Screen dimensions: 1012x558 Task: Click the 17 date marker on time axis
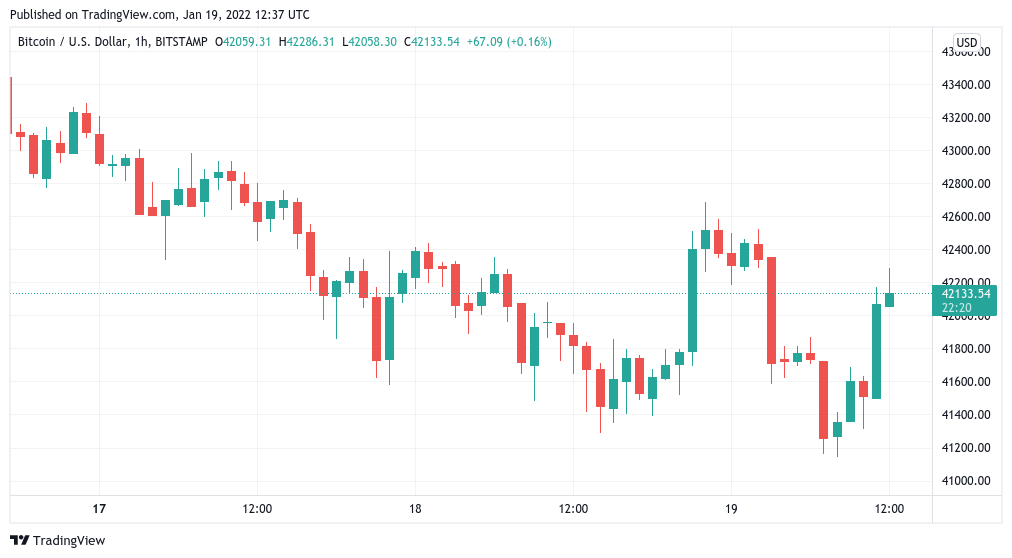(99, 509)
